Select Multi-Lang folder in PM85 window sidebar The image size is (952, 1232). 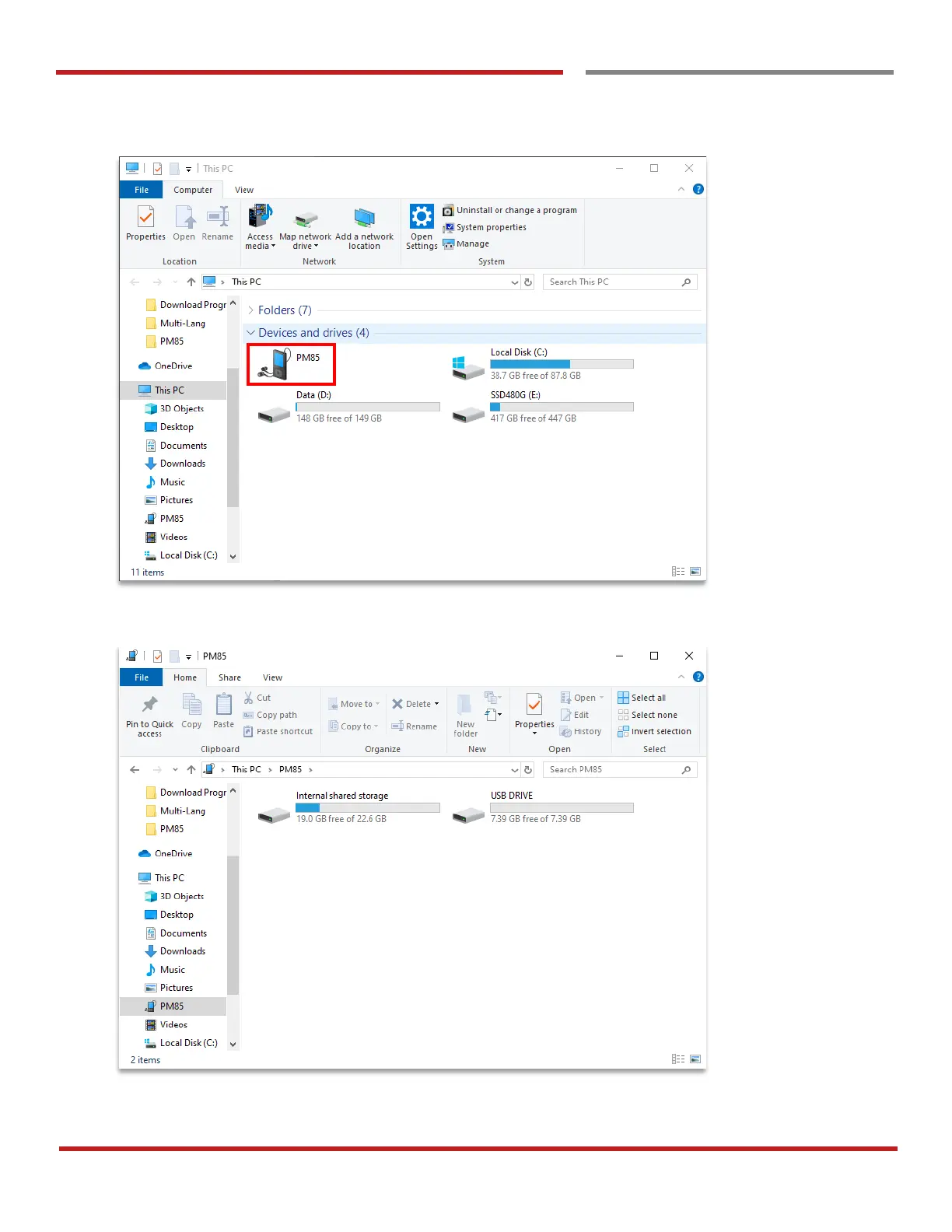click(176, 810)
